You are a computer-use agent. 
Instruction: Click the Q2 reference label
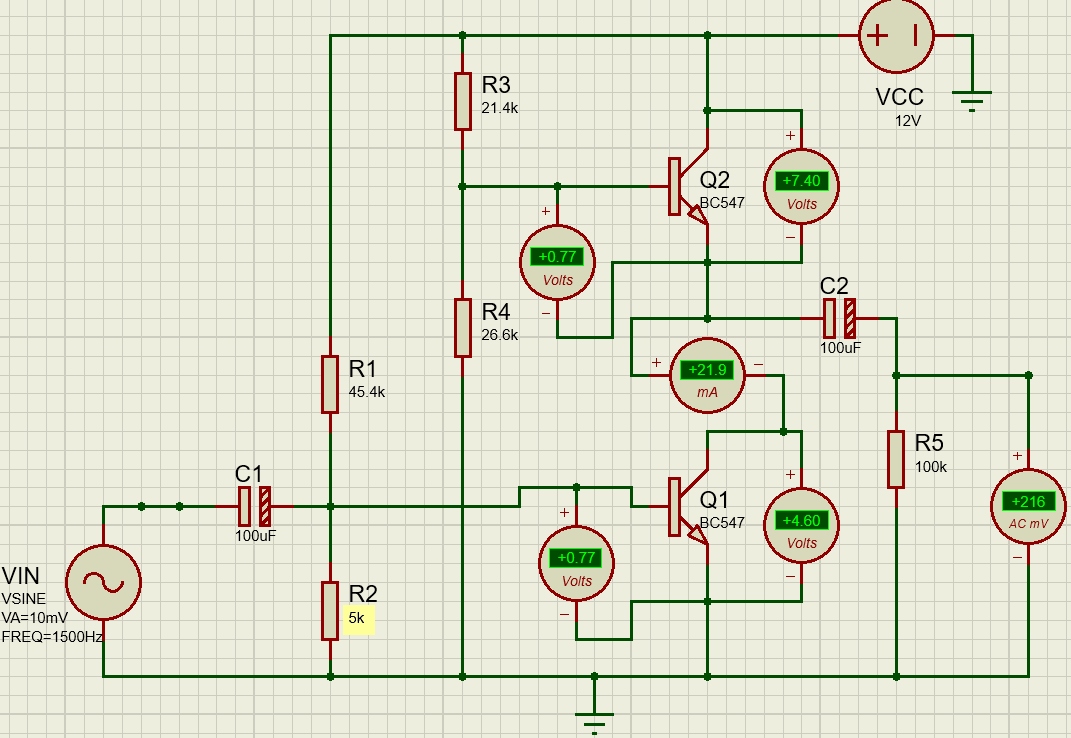point(714,180)
